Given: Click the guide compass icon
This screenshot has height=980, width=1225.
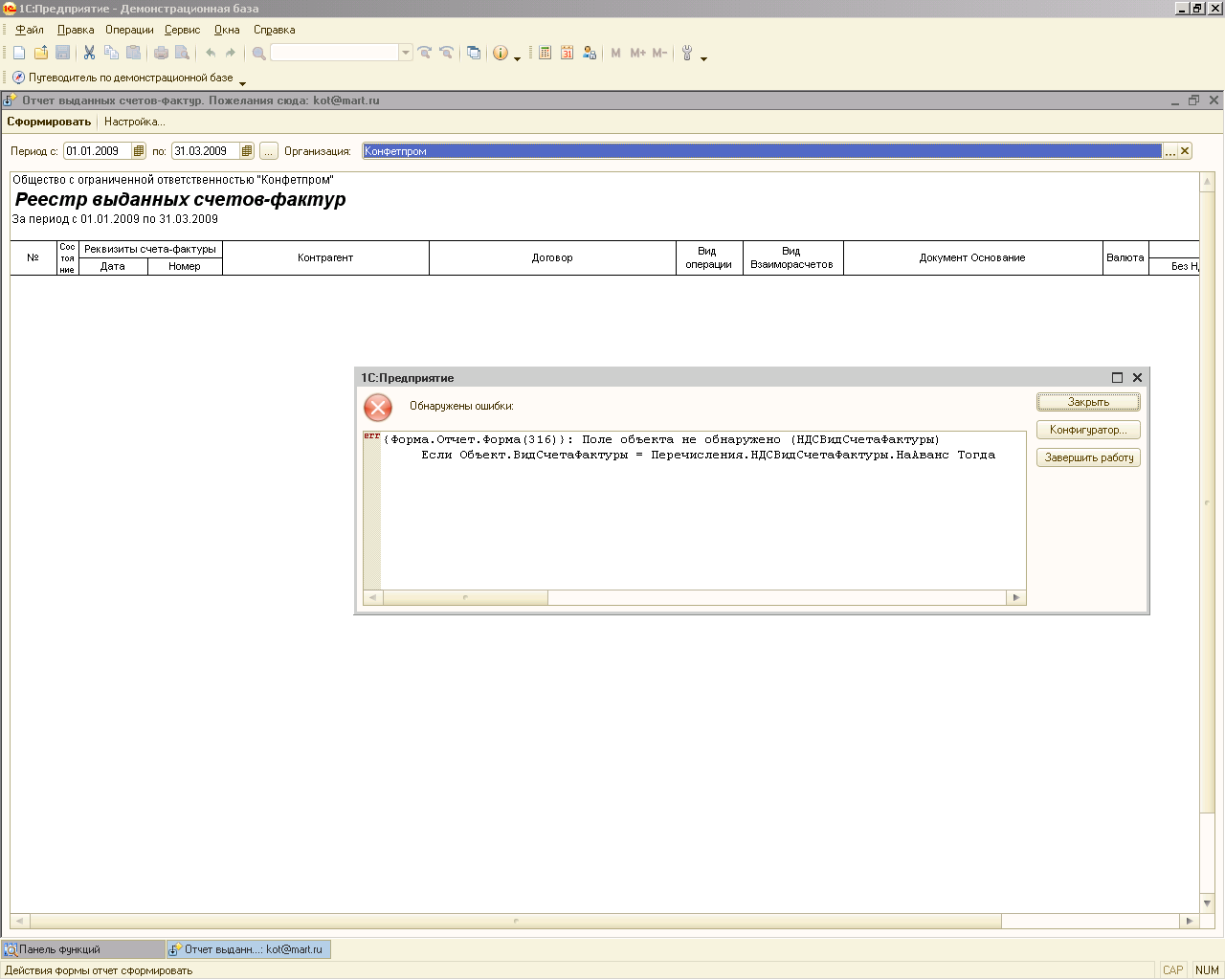Looking at the screenshot, I should coord(18,78).
